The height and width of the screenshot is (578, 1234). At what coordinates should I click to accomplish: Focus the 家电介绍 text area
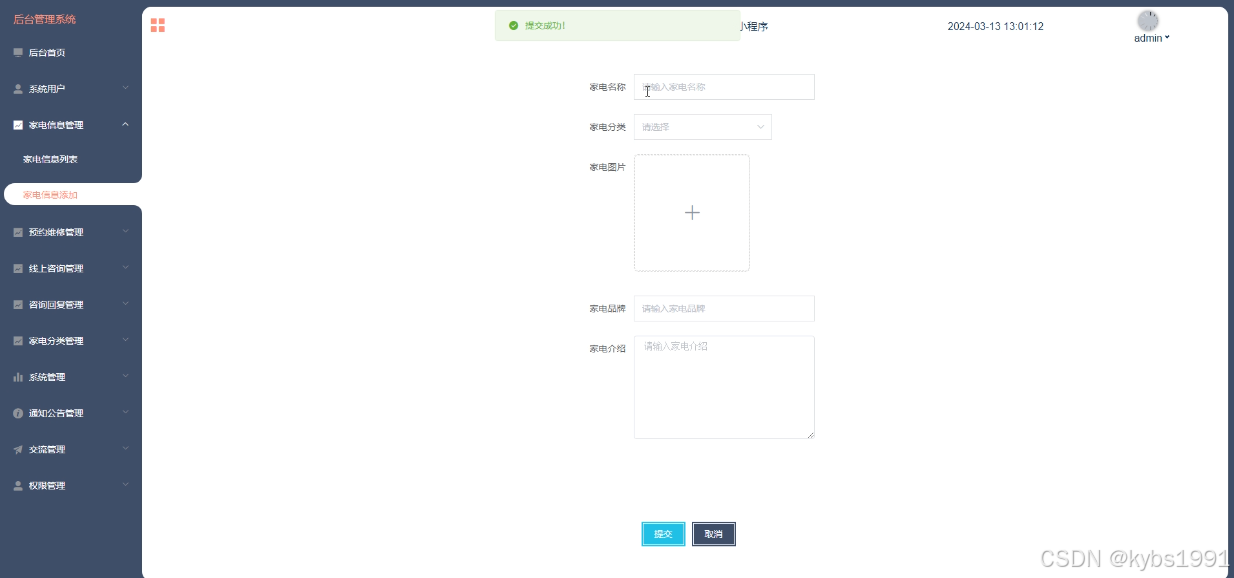click(724, 387)
